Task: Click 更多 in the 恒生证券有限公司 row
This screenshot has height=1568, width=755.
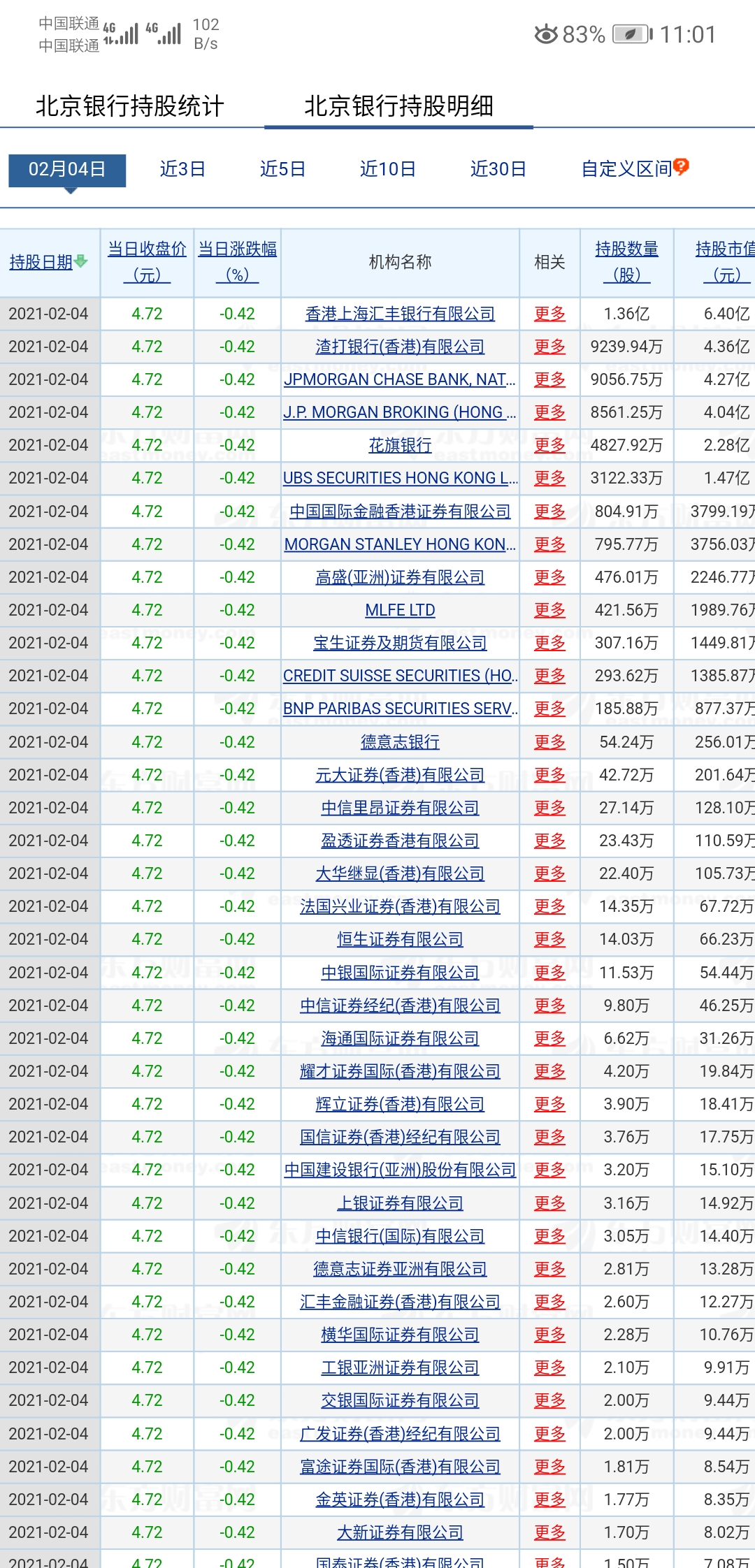Action: pyautogui.click(x=549, y=940)
